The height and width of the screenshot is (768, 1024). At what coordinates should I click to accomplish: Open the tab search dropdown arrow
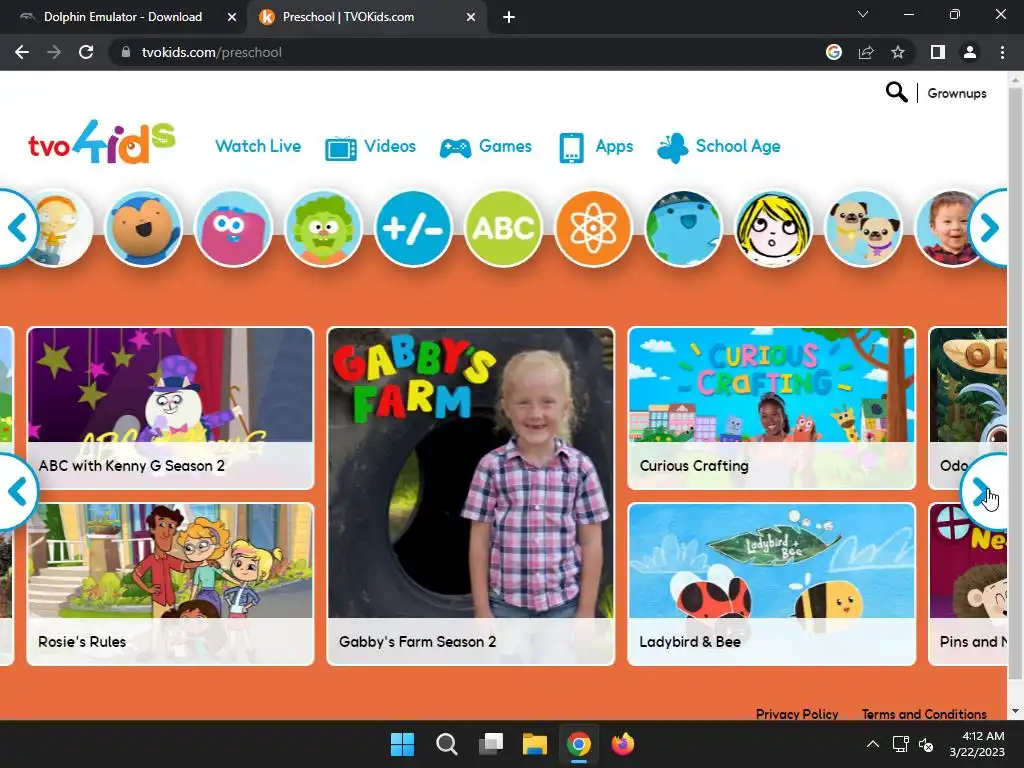pyautogui.click(x=863, y=14)
